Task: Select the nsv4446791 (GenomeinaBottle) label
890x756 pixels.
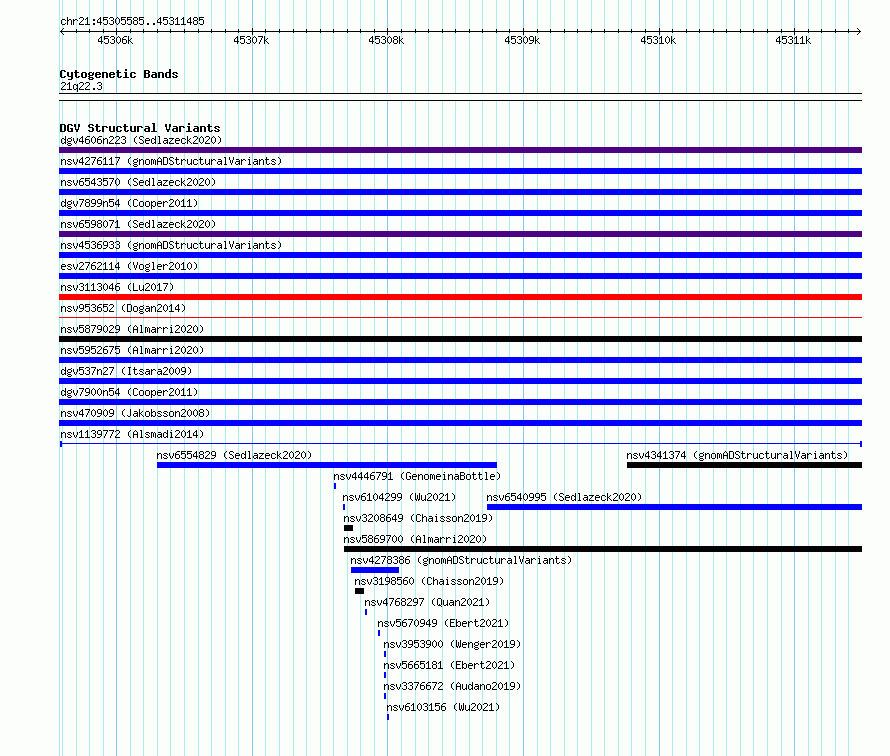Action: pos(417,476)
